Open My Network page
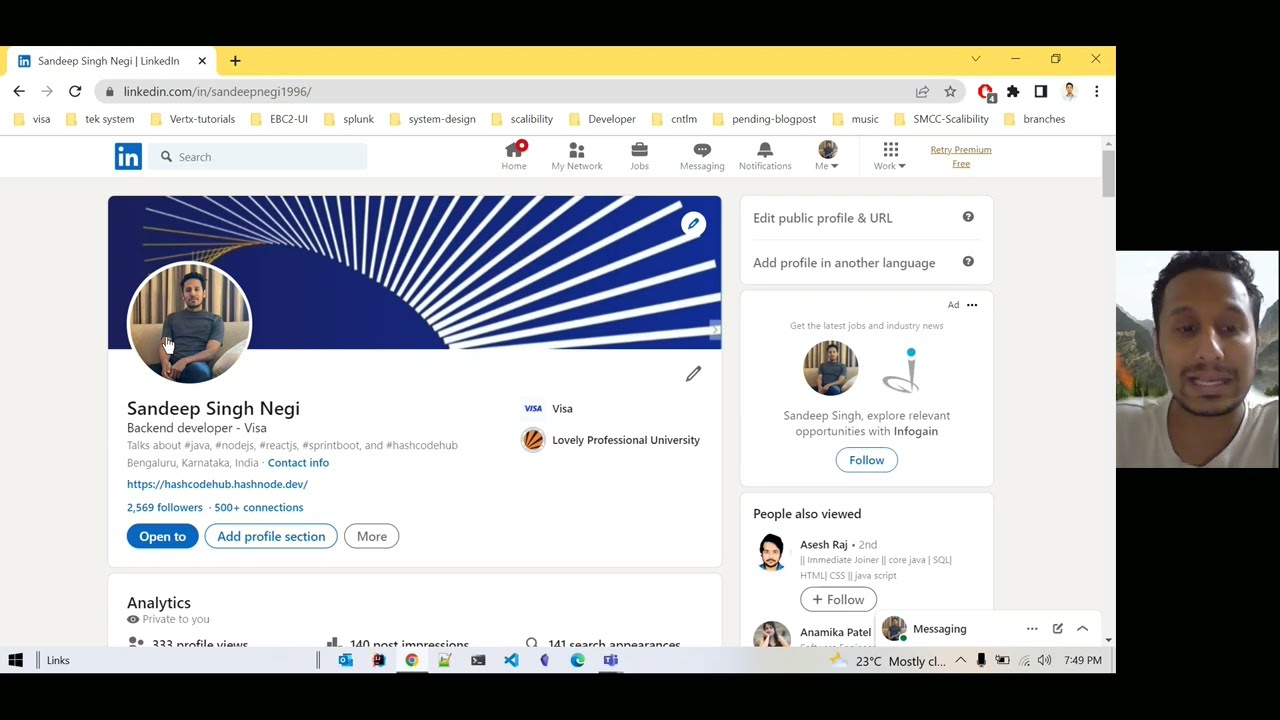The height and width of the screenshot is (720, 1280). tap(577, 156)
